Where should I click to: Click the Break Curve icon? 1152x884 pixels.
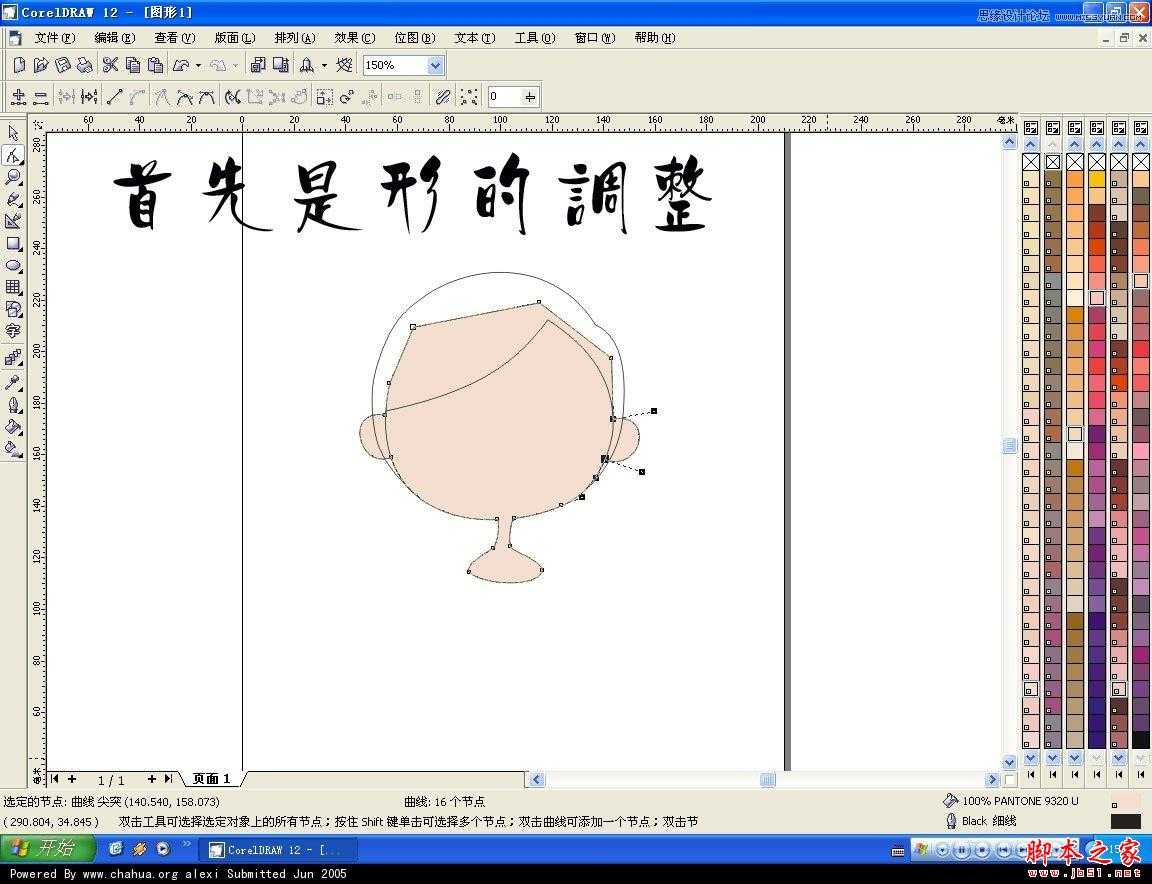click(x=90, y=97)
